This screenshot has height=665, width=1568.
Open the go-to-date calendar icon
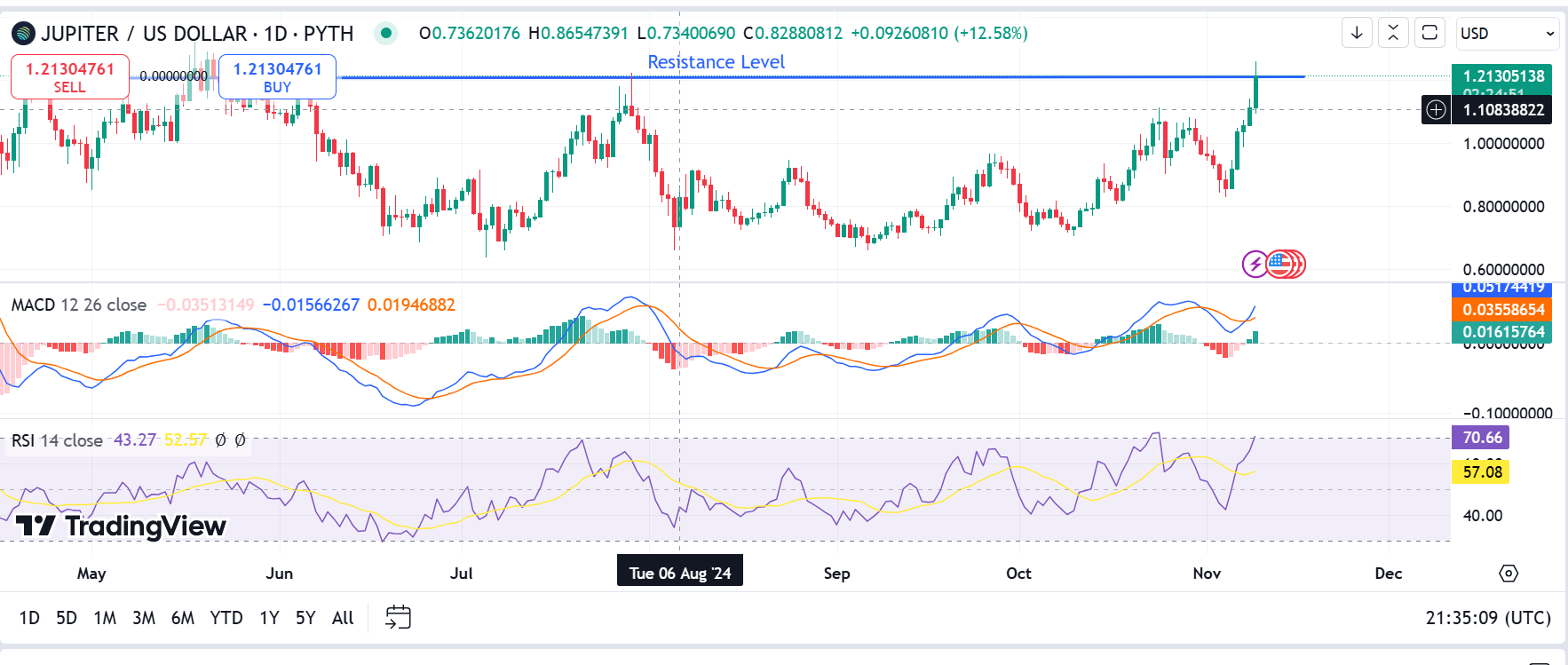398,617
